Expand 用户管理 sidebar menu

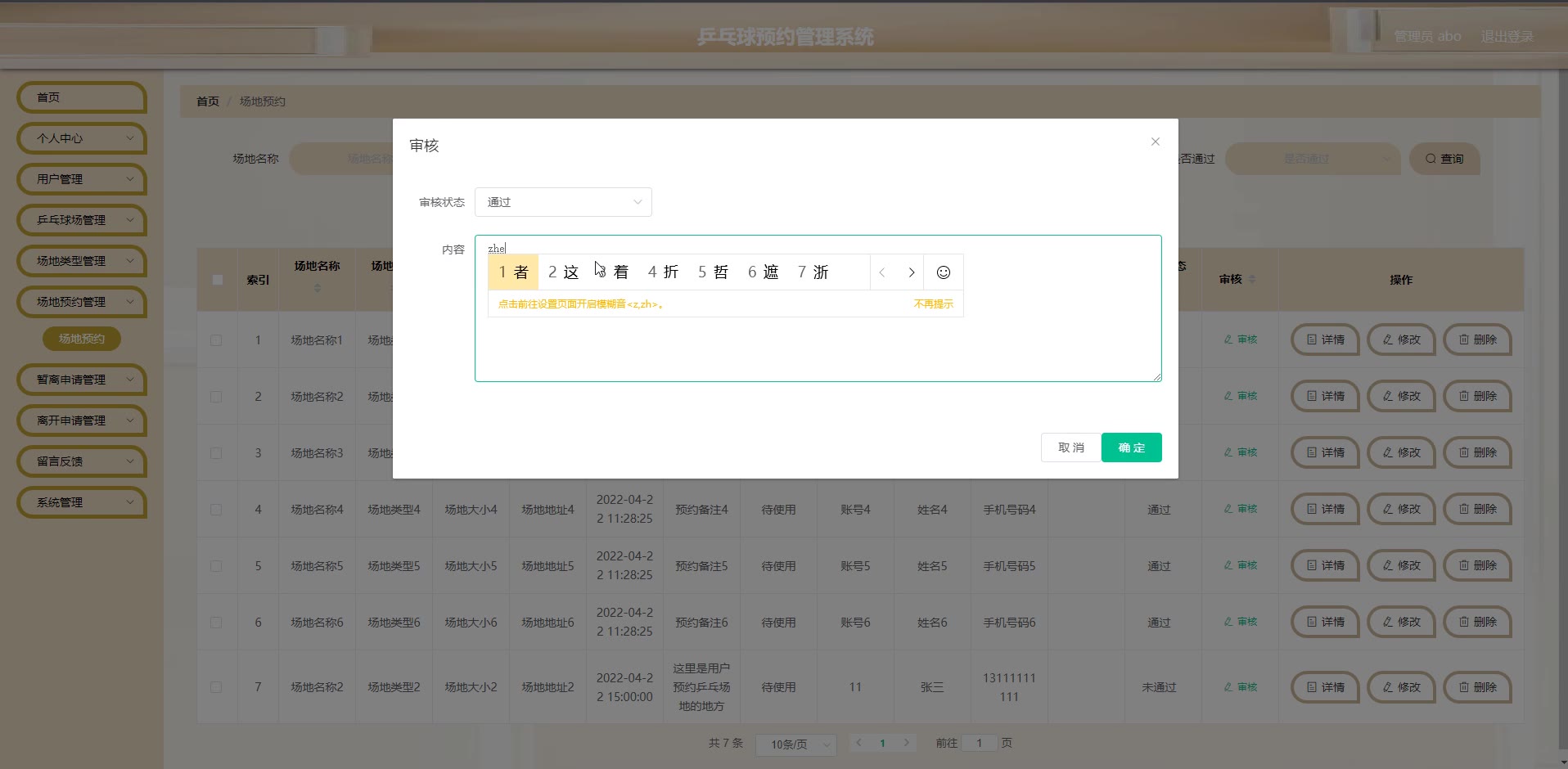point(81,179)
